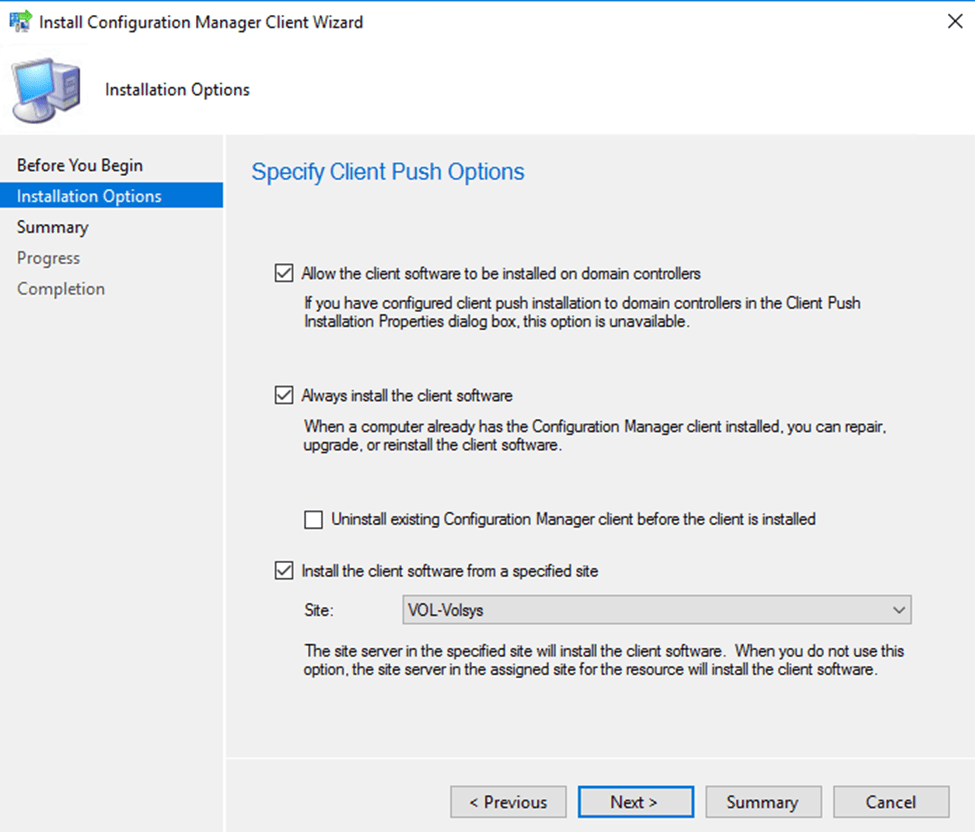Image resolution: width=975 pixels, height=832 pixels.
Task: Go to the Summary step in the sidebar
Action: [53, 227]
